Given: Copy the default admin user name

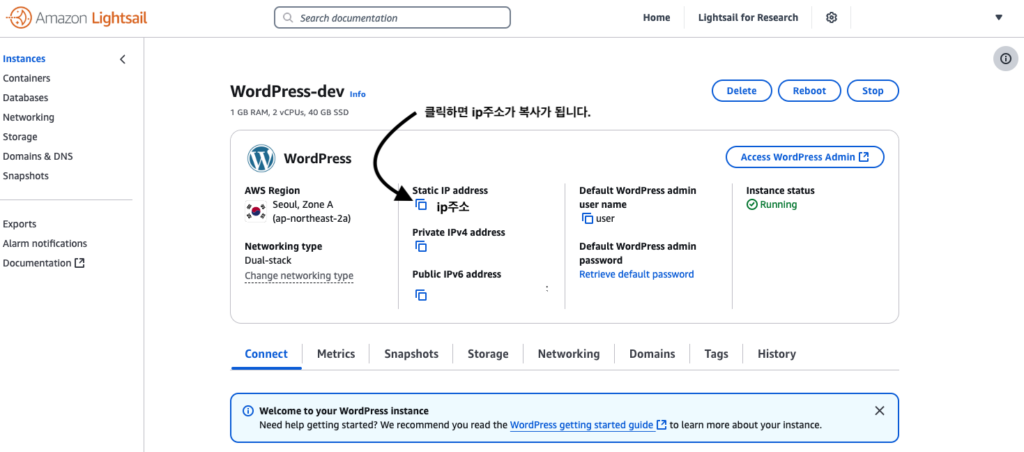Looking at the screenshot, I should 588,219.
